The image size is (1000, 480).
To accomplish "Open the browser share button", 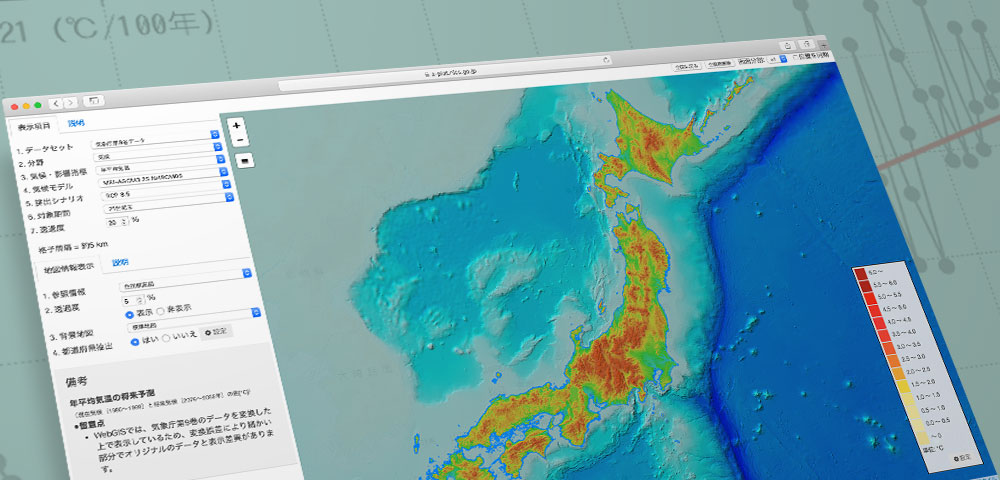I will (787, 45).
